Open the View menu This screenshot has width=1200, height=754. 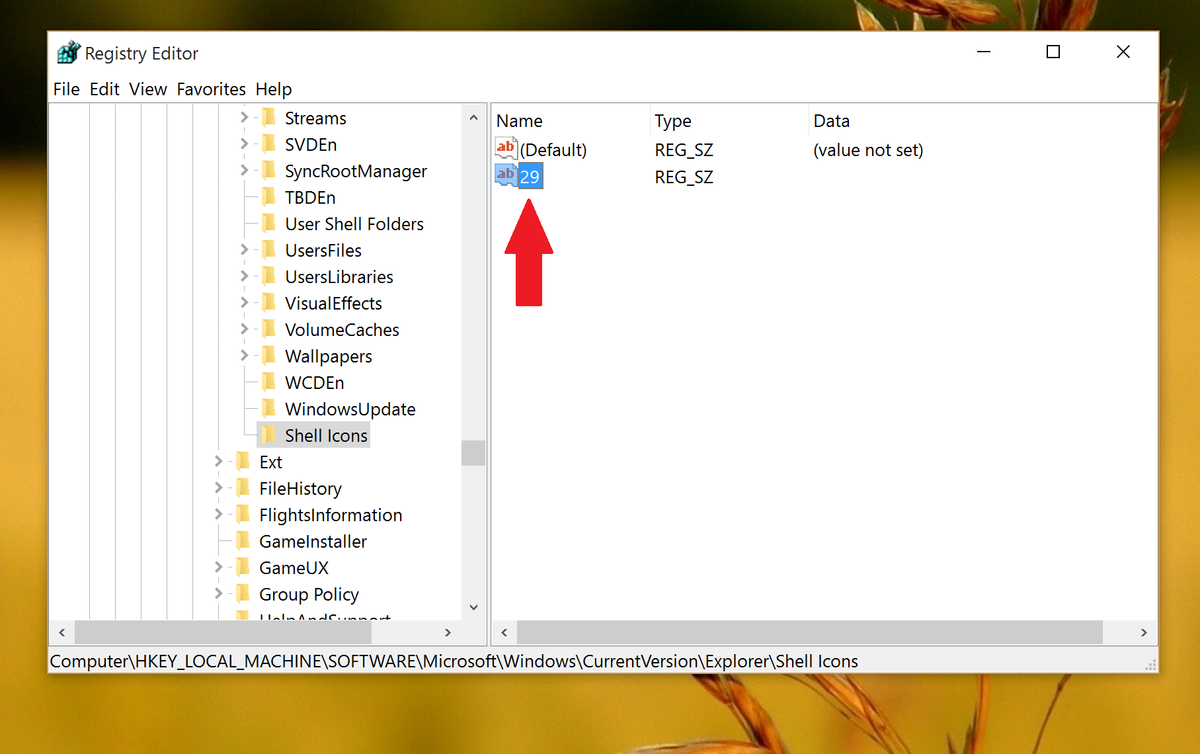pyautogui.click(x=148, y=89)
